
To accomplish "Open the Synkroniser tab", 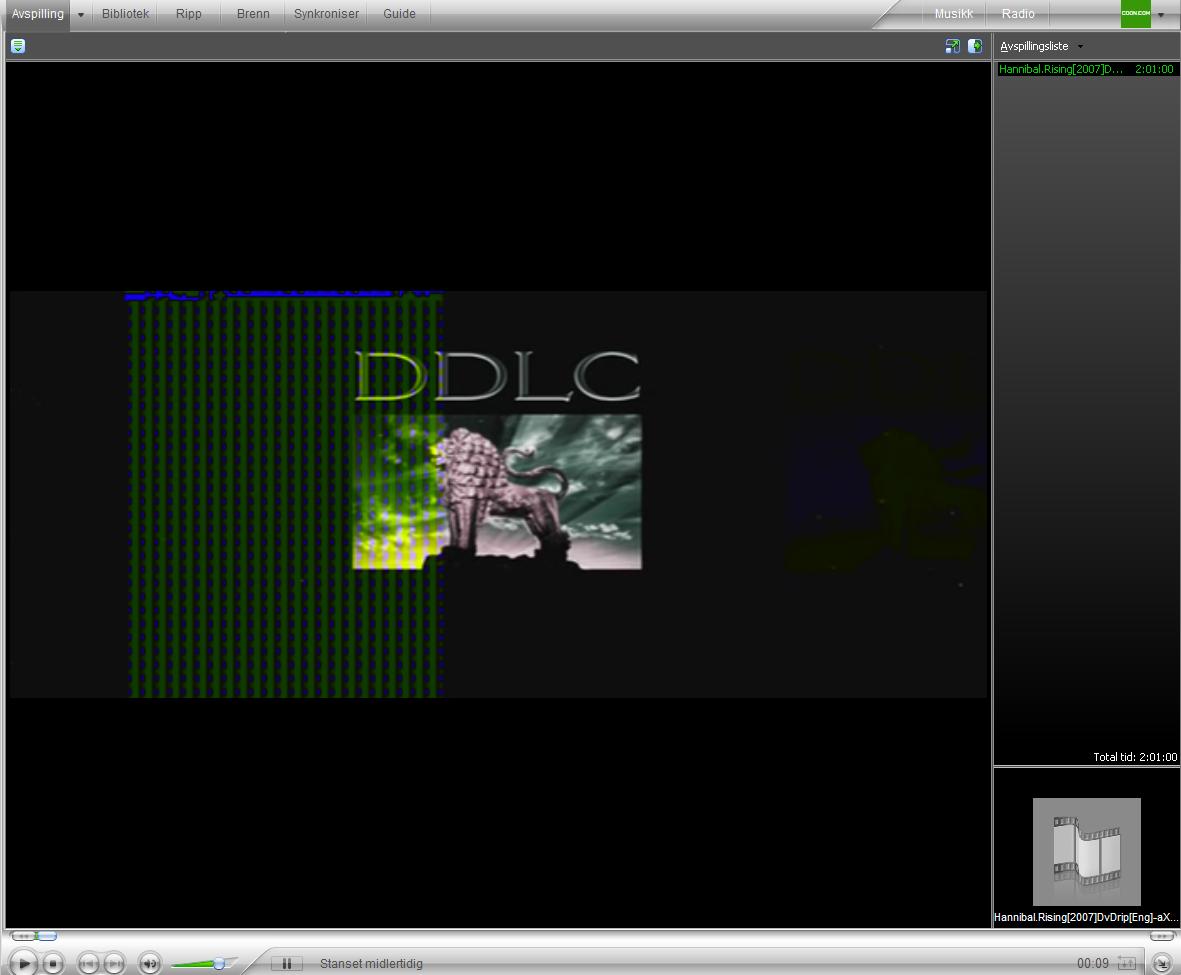I will 326,14.
